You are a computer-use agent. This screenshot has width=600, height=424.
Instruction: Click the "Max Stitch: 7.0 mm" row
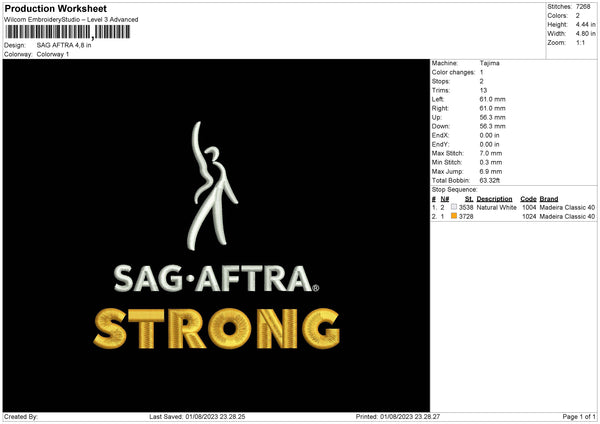467,153
